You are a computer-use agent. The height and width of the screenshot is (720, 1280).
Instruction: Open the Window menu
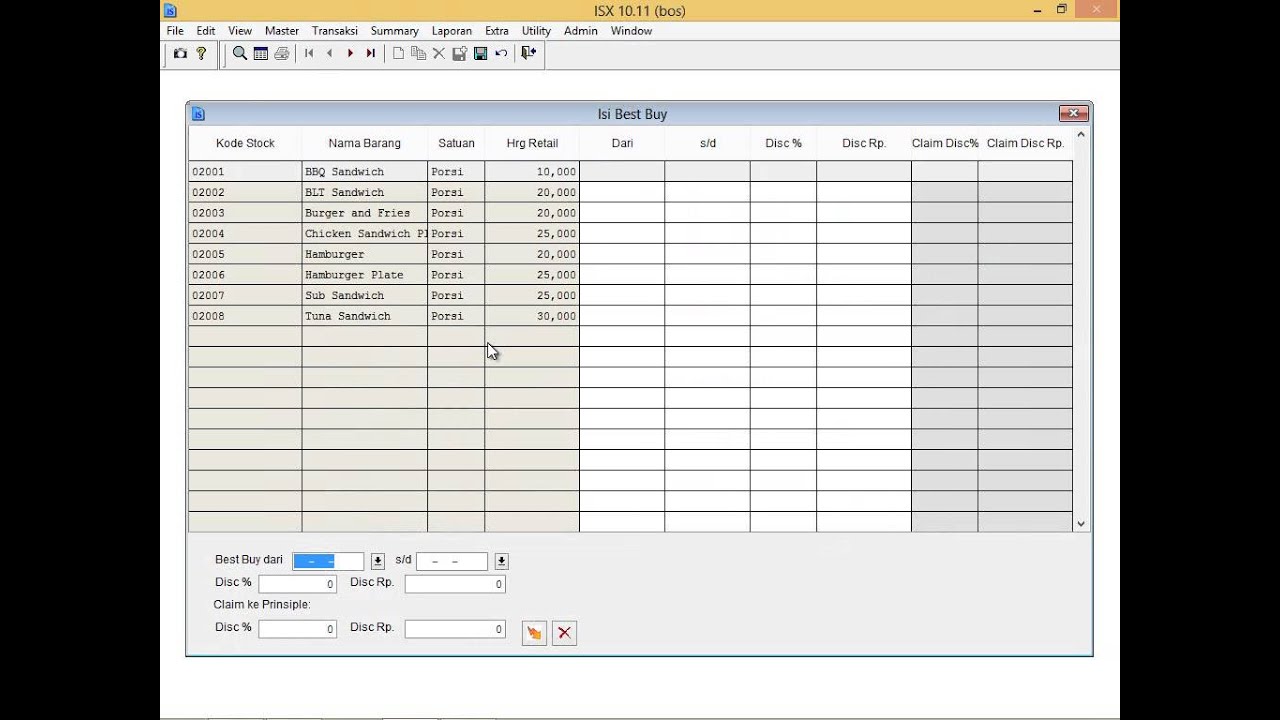pos(631,31)
